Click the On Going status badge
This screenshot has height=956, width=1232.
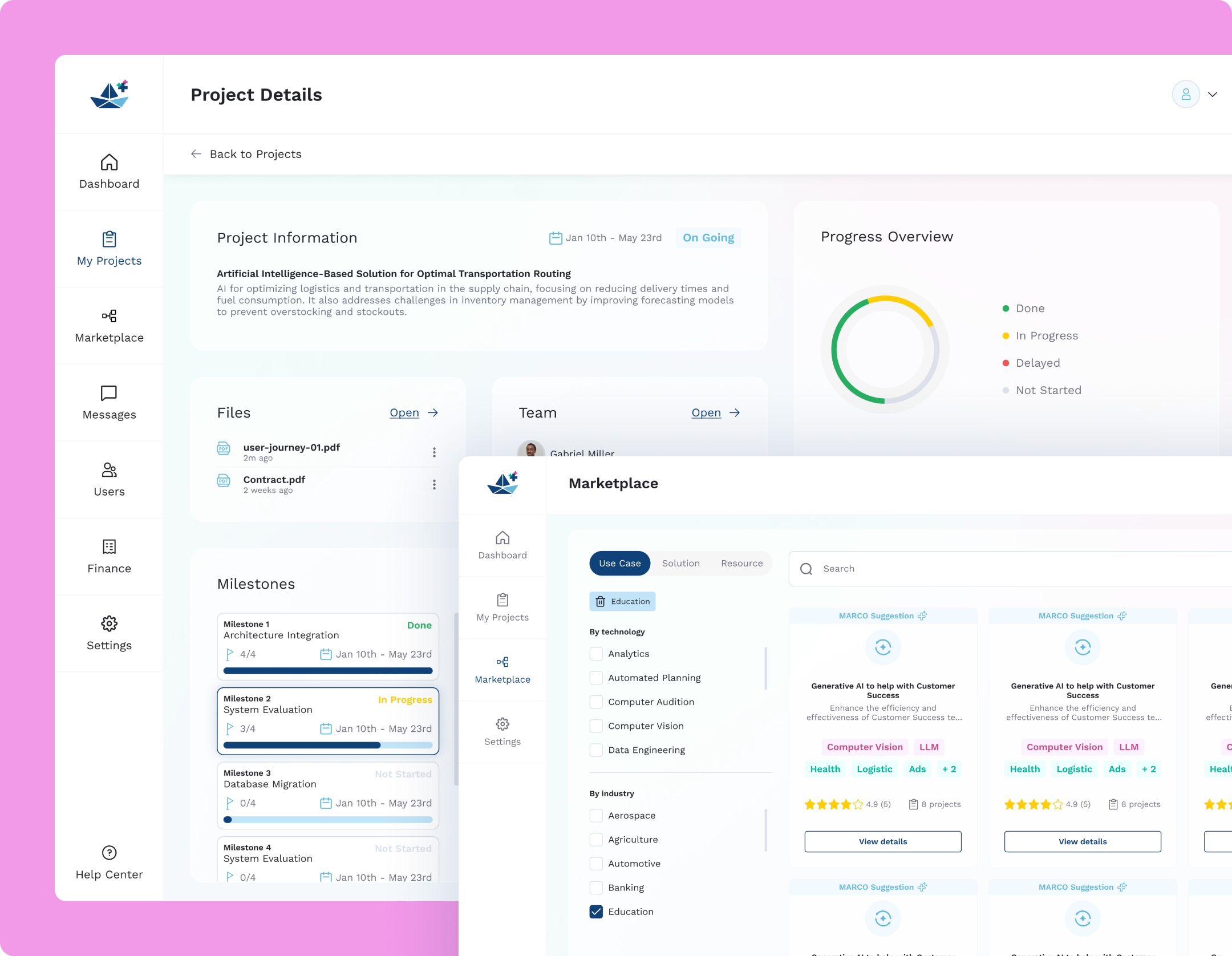(708, 238)
